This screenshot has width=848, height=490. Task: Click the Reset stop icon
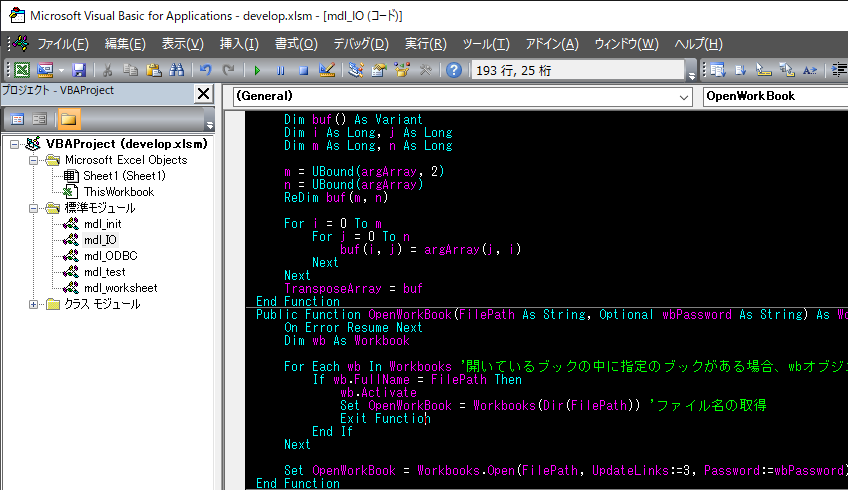pyautogui.click(x=303, y=70)
